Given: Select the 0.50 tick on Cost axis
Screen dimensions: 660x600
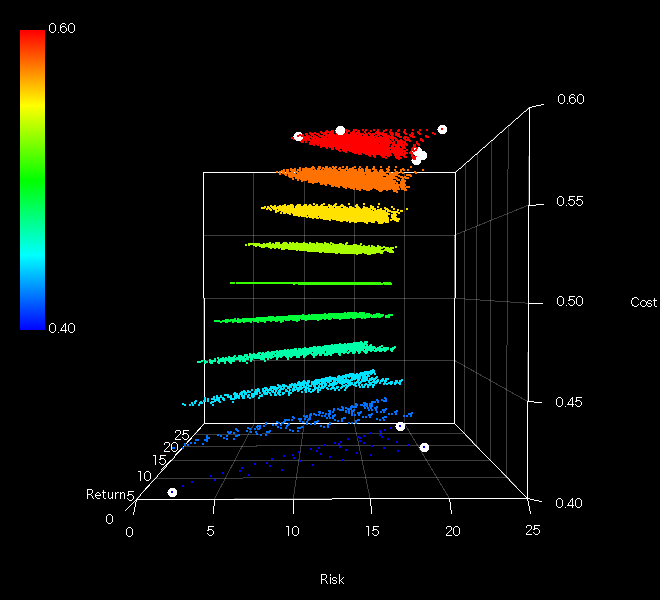Looking at the screenshot, I should (x=570, y=301).
